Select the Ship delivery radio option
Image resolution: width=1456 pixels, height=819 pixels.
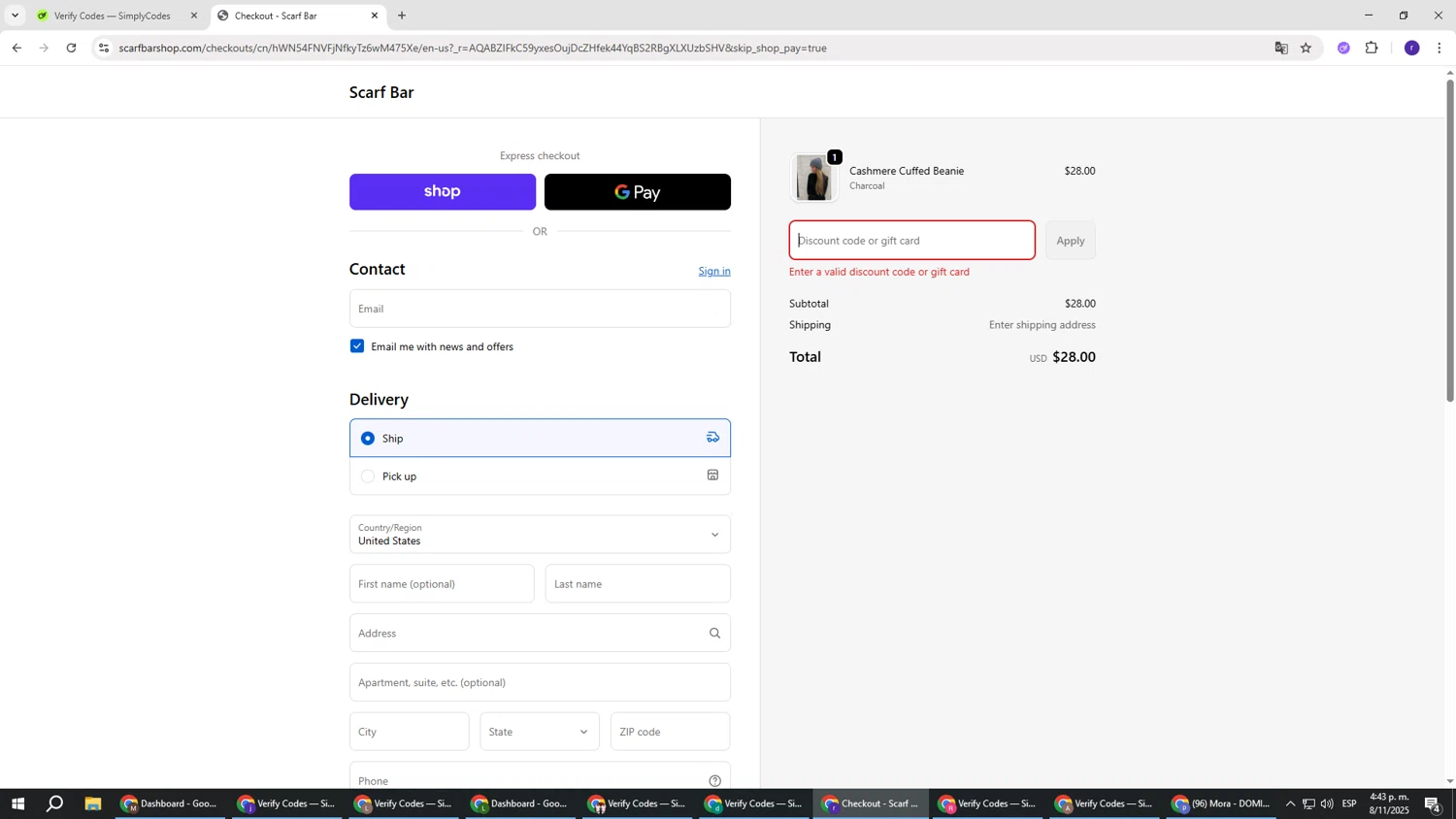pyautogui.click(x=368, y=439)
